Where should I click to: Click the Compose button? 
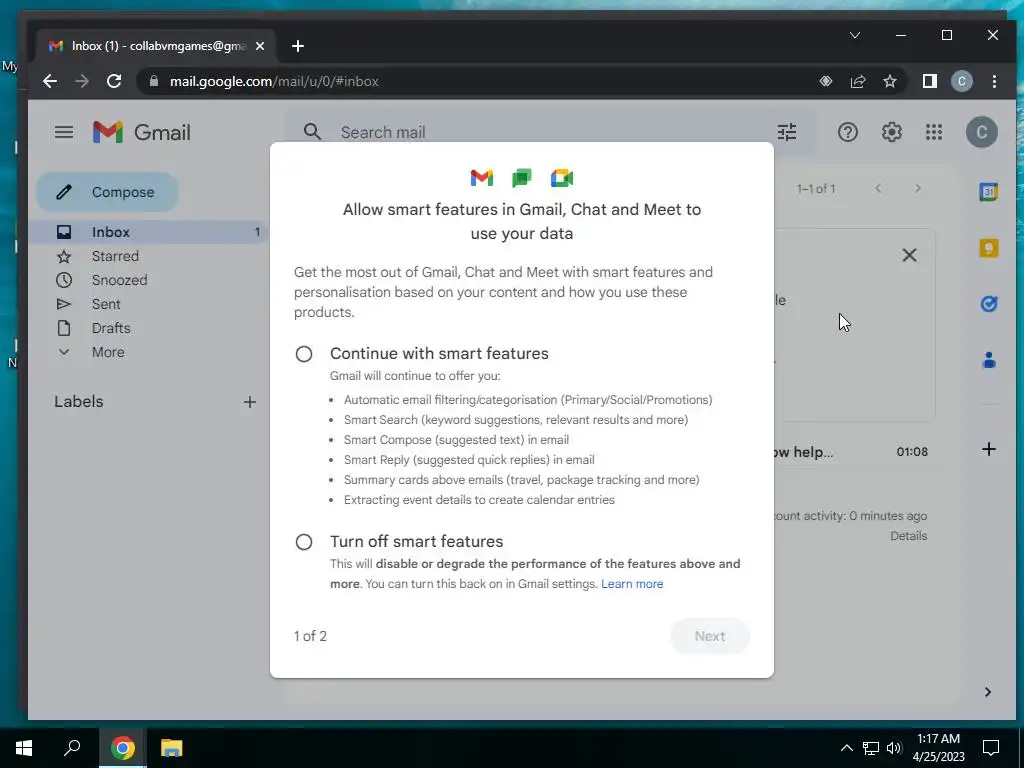(107, 192)
